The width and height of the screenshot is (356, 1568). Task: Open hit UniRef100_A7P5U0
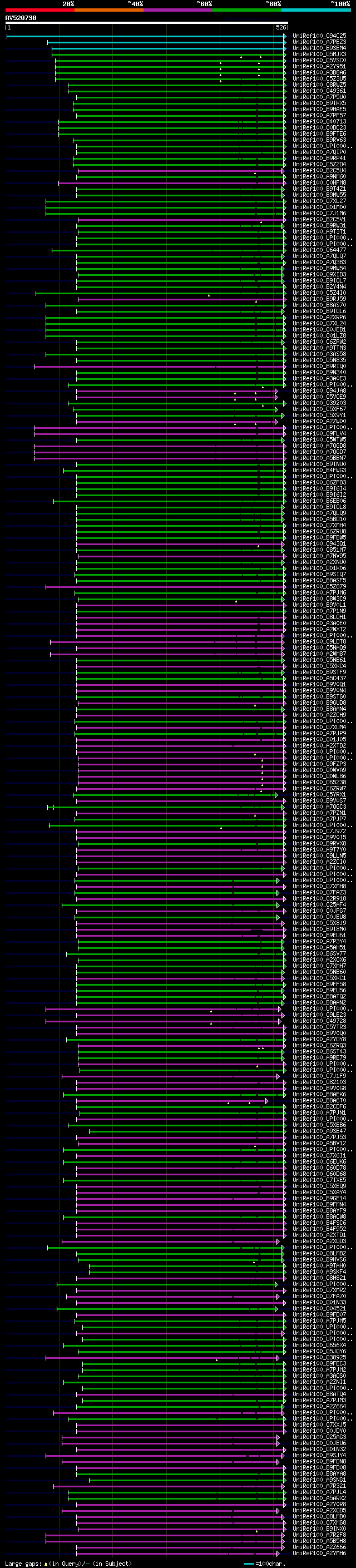pos(319,97)
